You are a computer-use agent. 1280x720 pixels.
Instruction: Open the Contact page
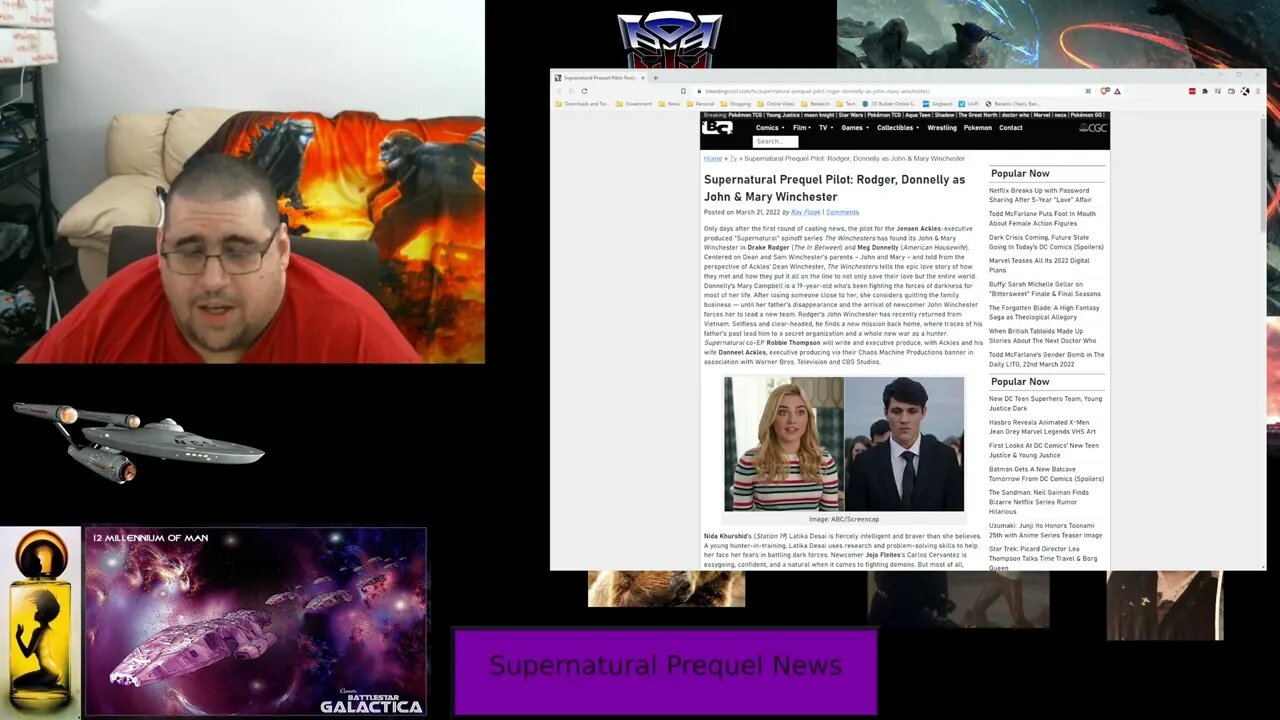1010,128
